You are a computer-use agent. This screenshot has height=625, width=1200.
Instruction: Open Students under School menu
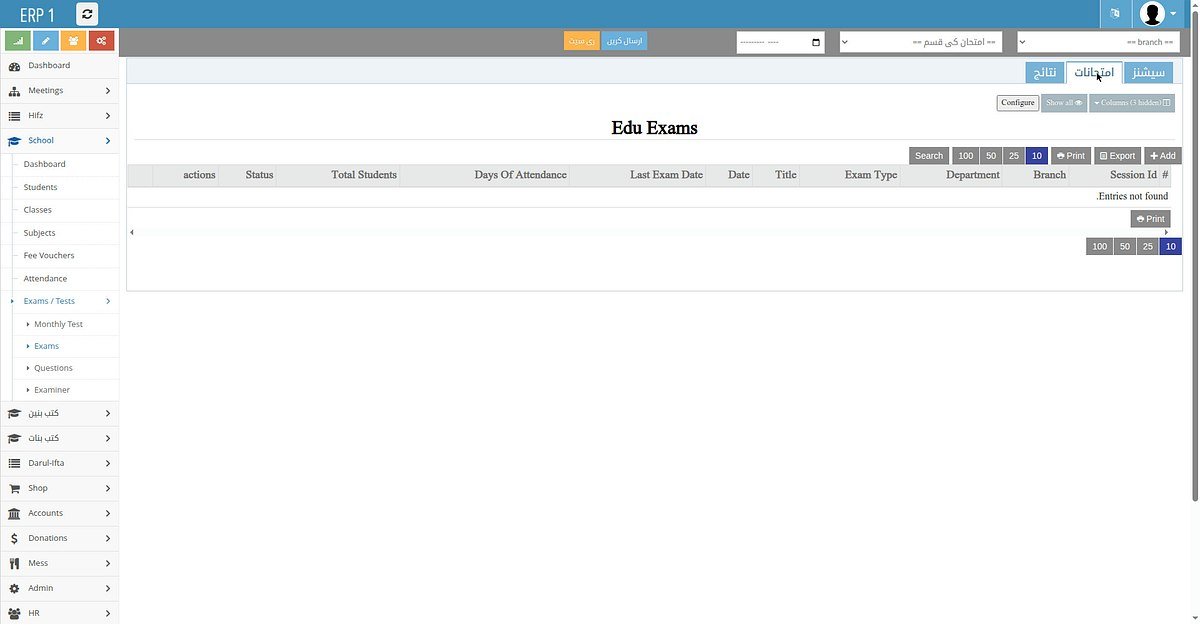[40, 187]
